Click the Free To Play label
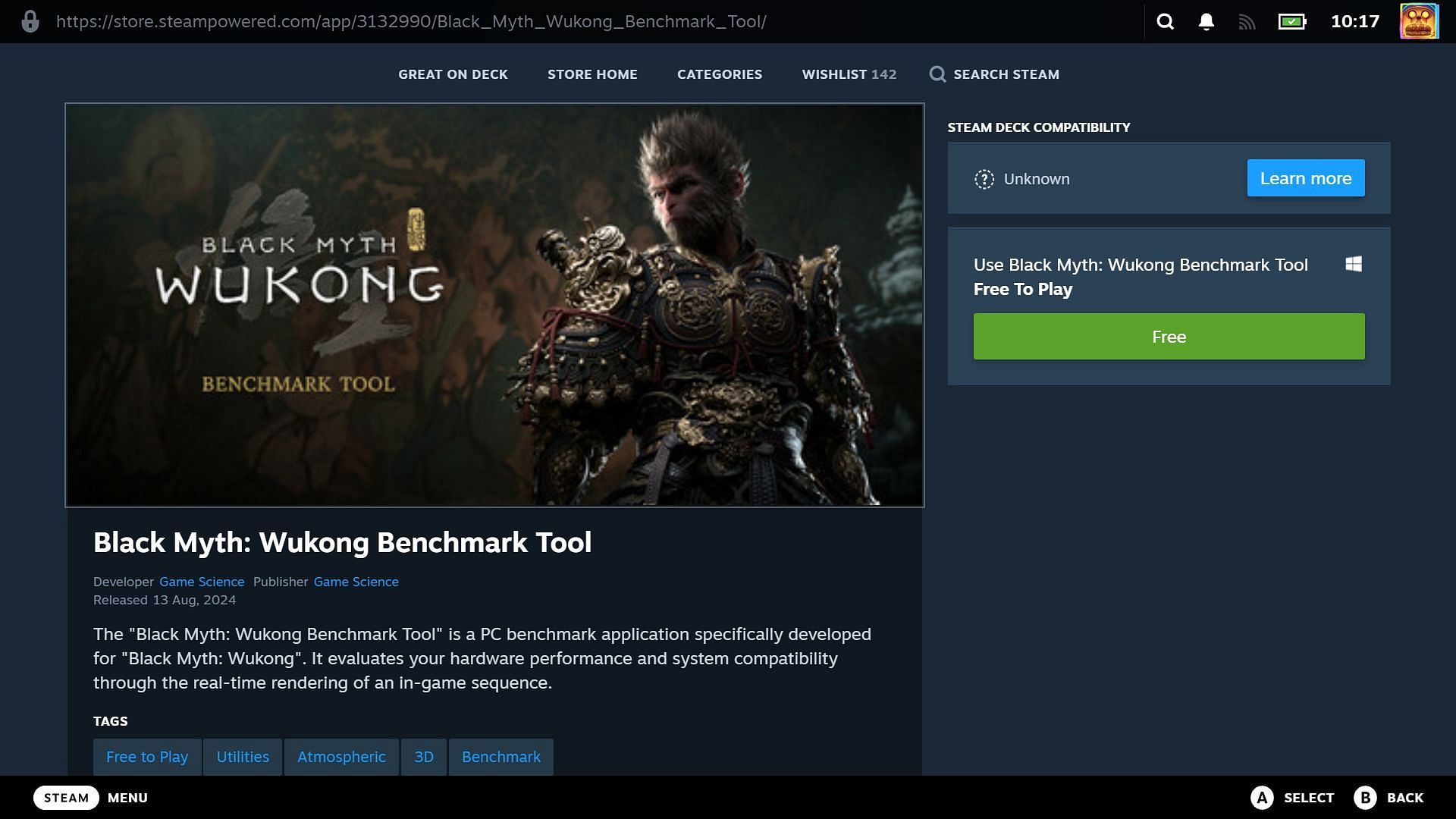Screen dimensions: 1456x819 (1023, 289)
